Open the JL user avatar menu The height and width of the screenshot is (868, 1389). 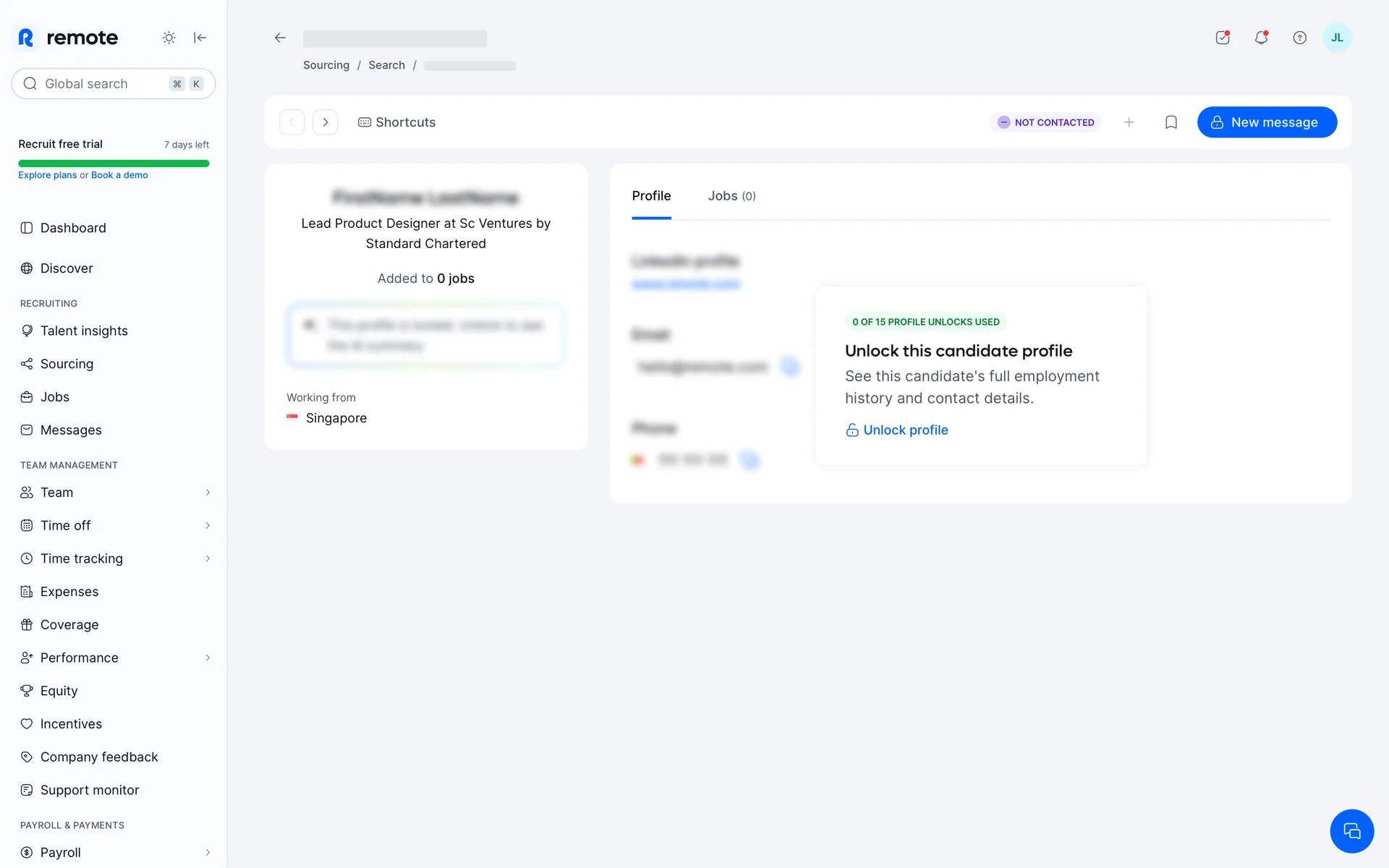[1337, 38]
